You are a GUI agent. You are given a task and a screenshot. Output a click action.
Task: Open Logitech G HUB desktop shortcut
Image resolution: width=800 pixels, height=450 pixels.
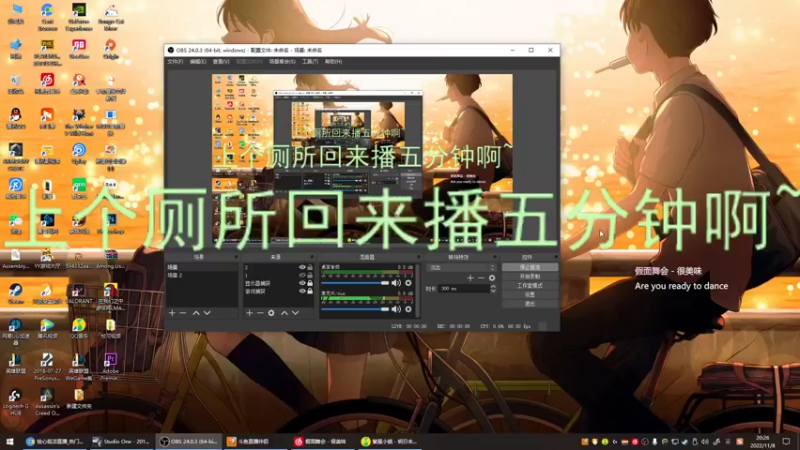click(15, 402)
